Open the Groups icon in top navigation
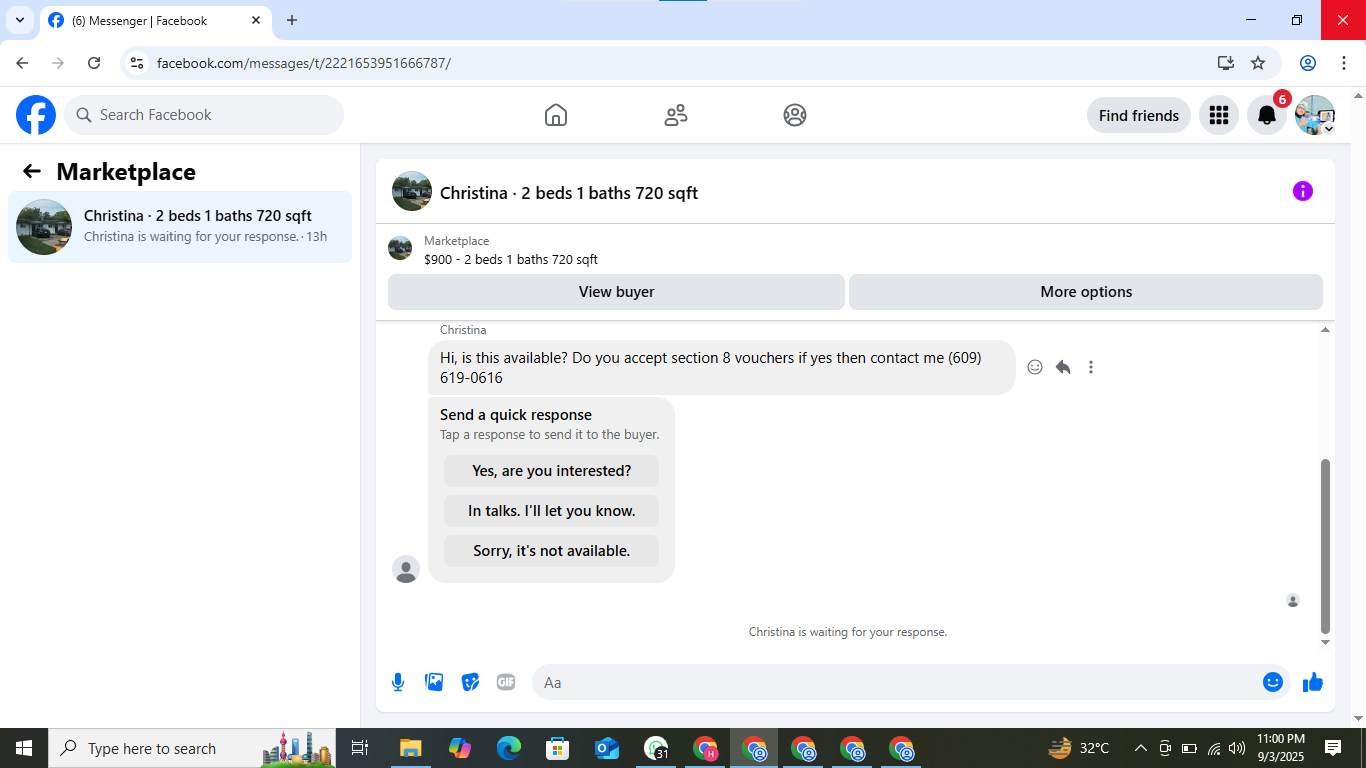Screen dimensions: 1366x768 point(795,115)
